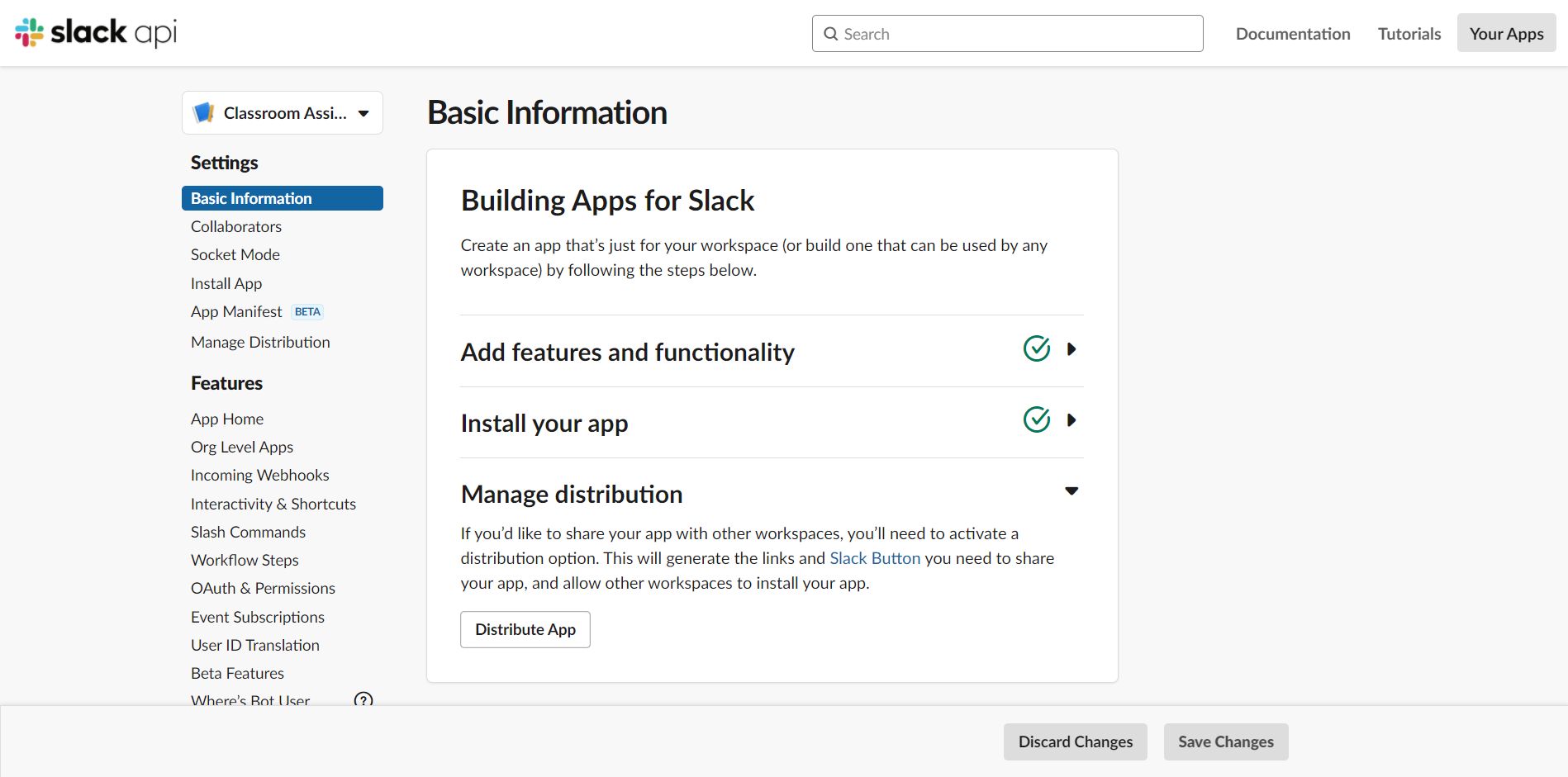Click the Save Changes button

click(x=1226, y=741)
